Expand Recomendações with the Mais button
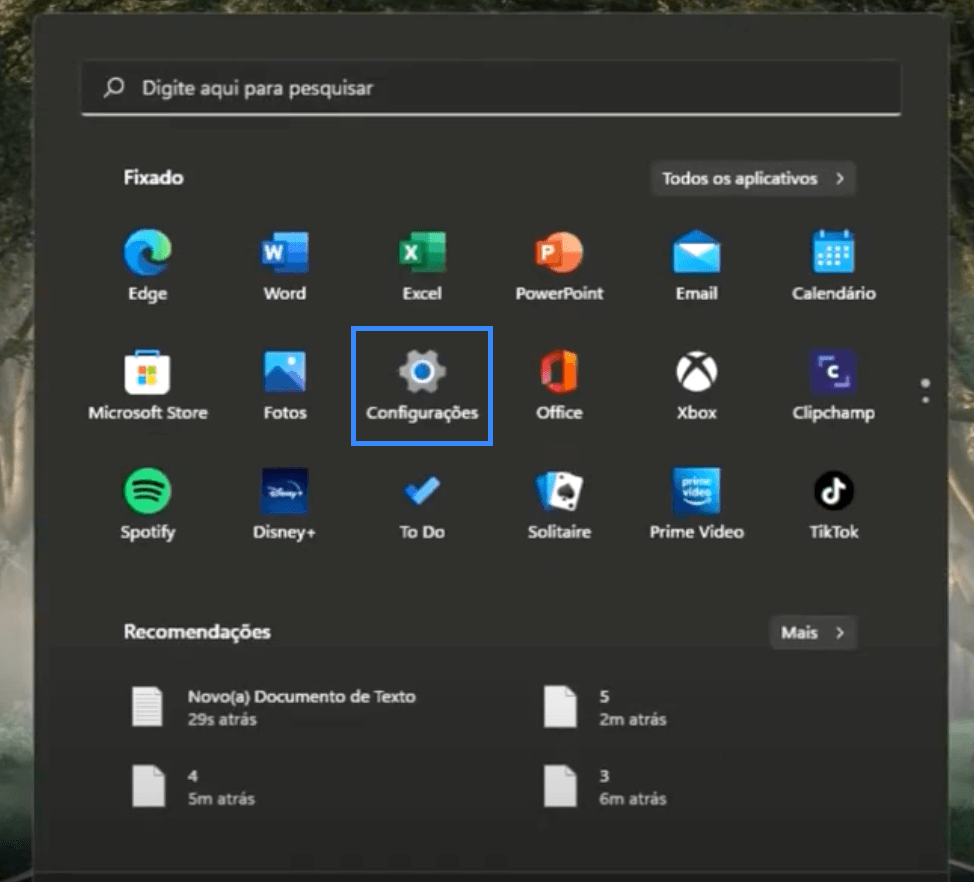This screenshot has width=974, height=882. pos(812,632)
